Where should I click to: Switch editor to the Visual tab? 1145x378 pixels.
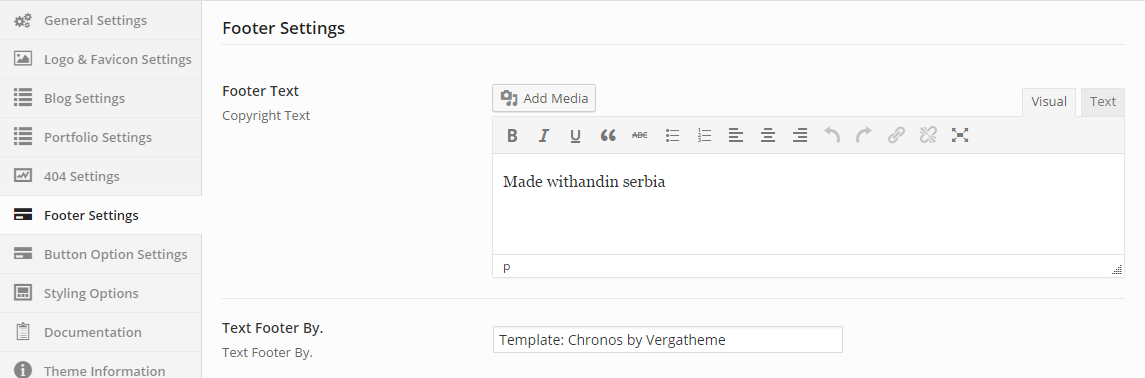click(x=1049, y=102)
